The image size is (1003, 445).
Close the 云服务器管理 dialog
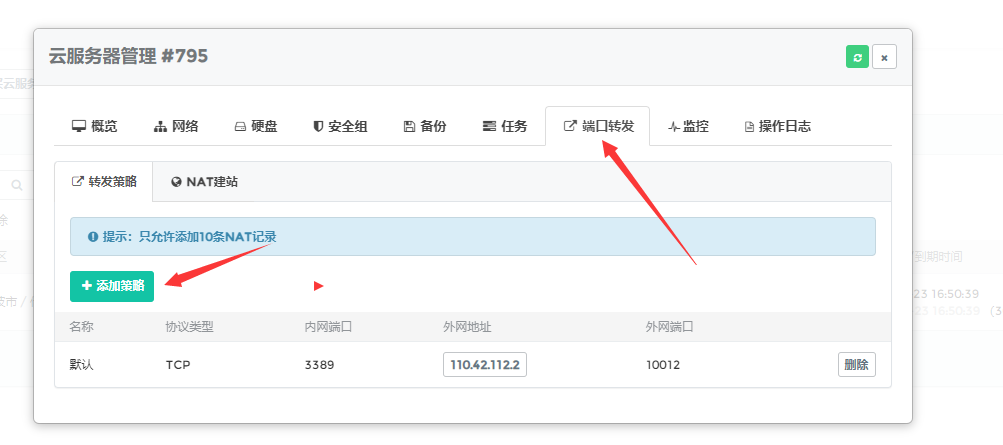(x=884, y=57)
